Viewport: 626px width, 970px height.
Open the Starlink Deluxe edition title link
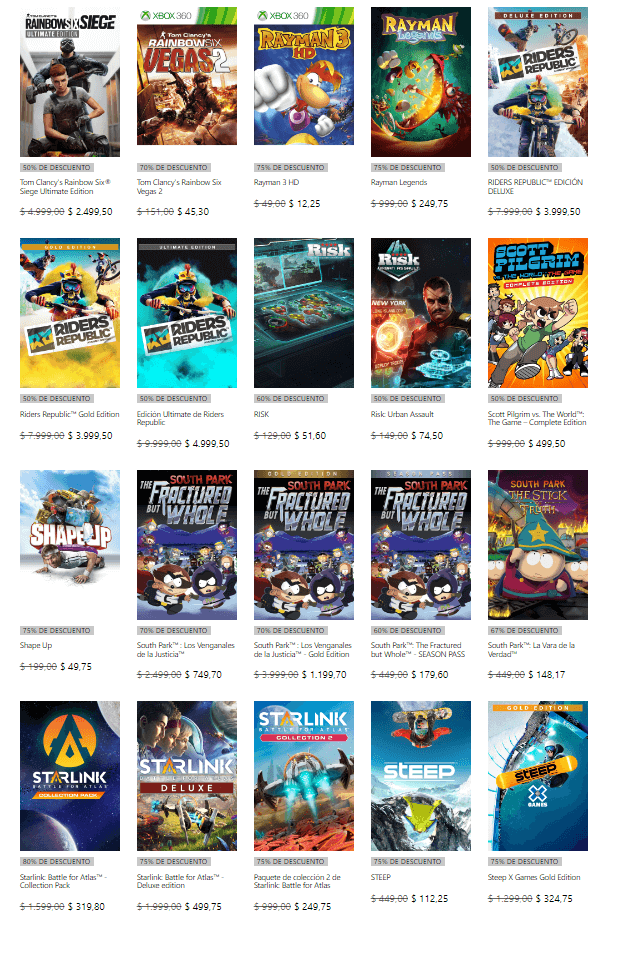pos(180,881)
